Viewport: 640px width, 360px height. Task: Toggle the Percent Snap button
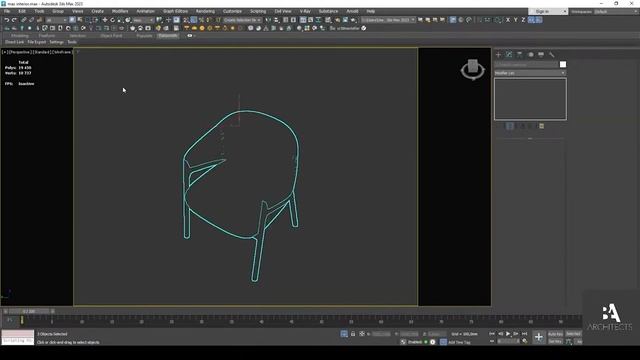(201, 20)
